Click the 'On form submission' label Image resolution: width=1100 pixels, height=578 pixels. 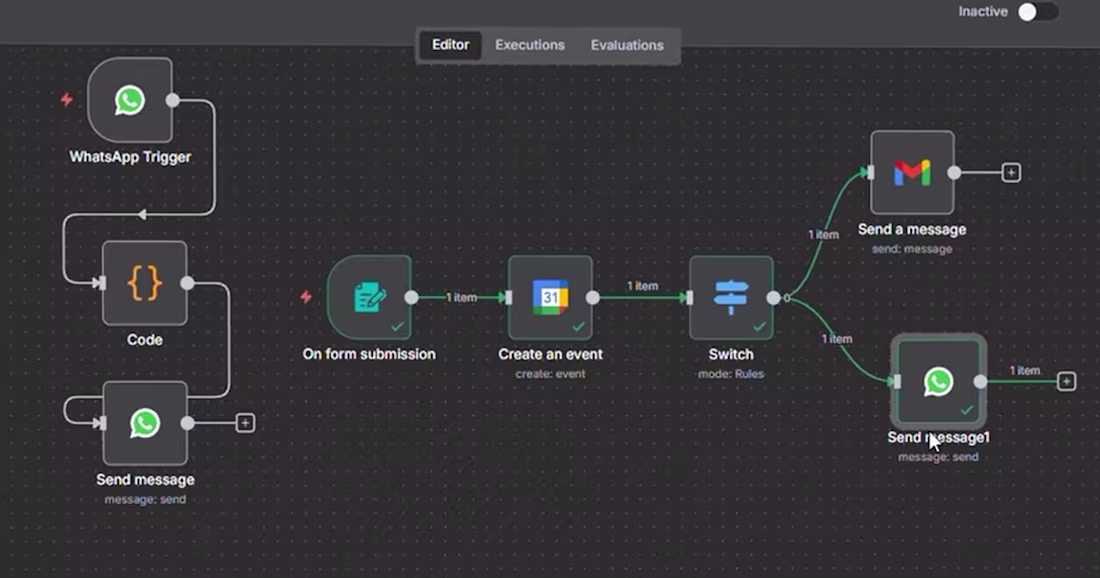[369, 354]
